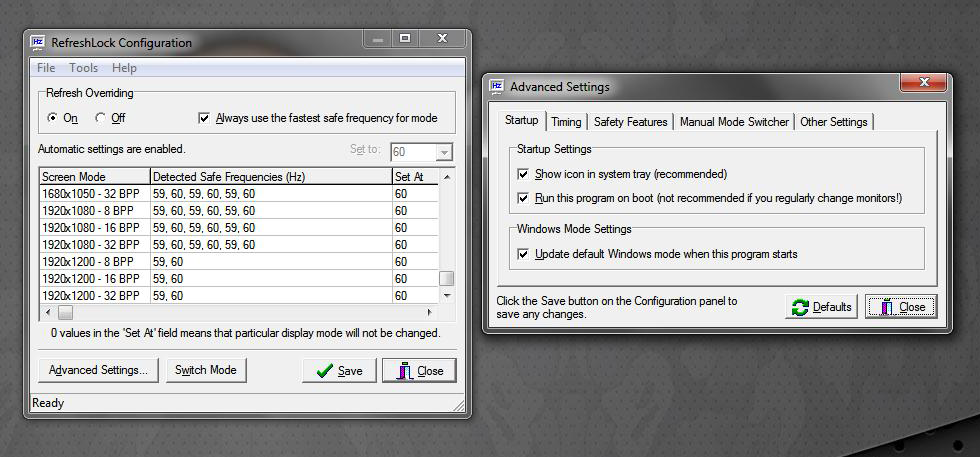Click the Switch Mode button
980x457 pixels.
[x=206, y=370]
